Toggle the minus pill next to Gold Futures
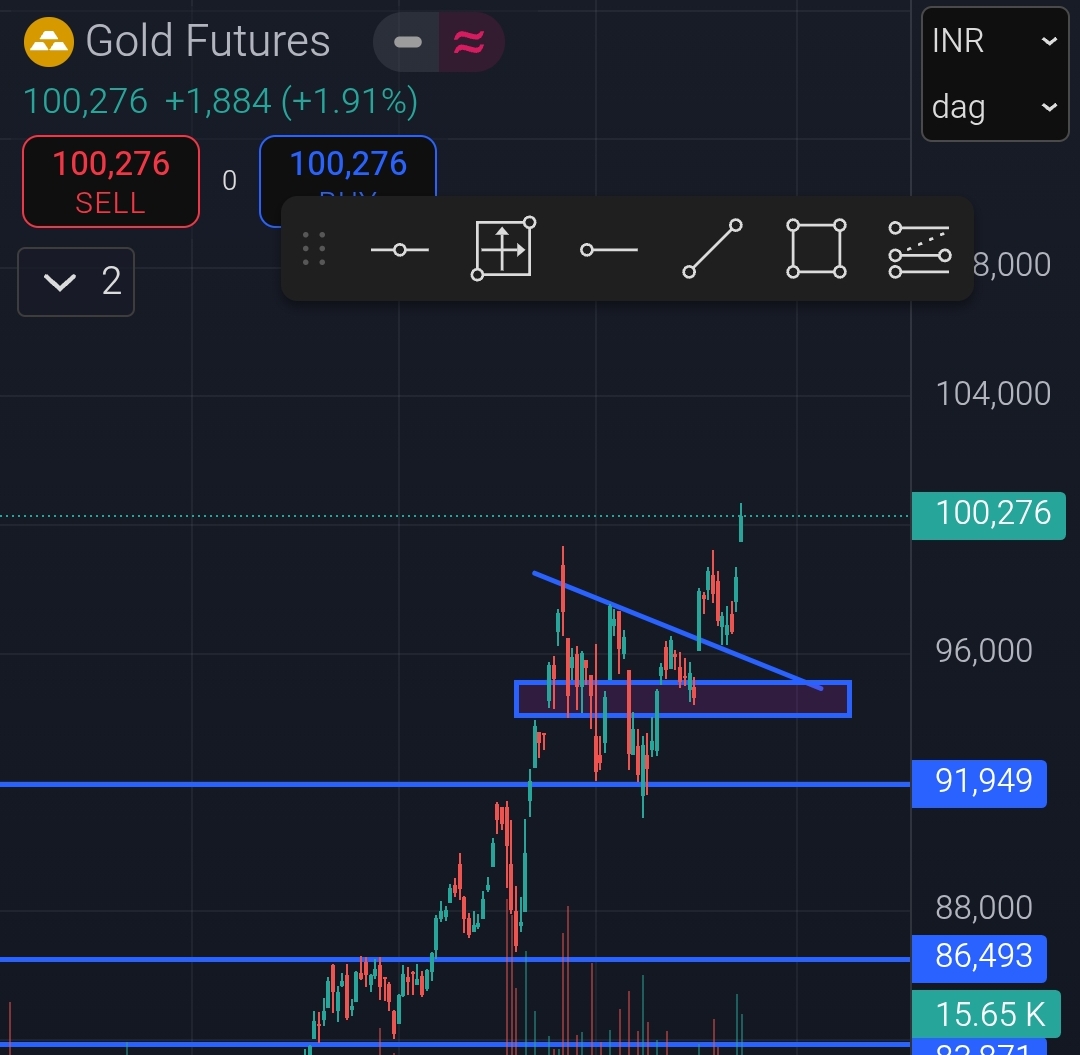Image resolution: width=1080 pixels, height=1055 pixels. click(407, 42)
